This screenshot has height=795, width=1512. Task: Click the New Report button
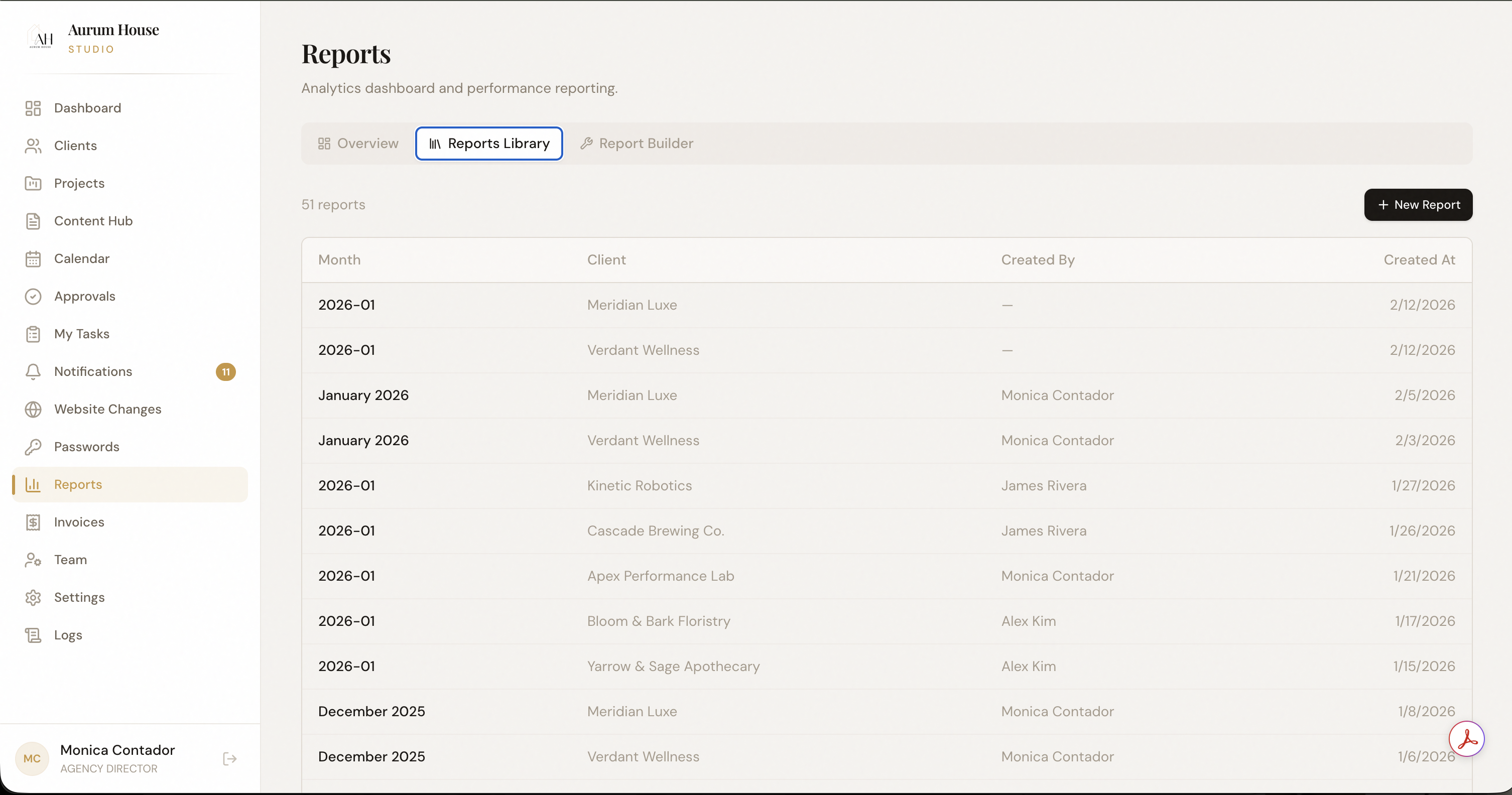coord(1418,205)
